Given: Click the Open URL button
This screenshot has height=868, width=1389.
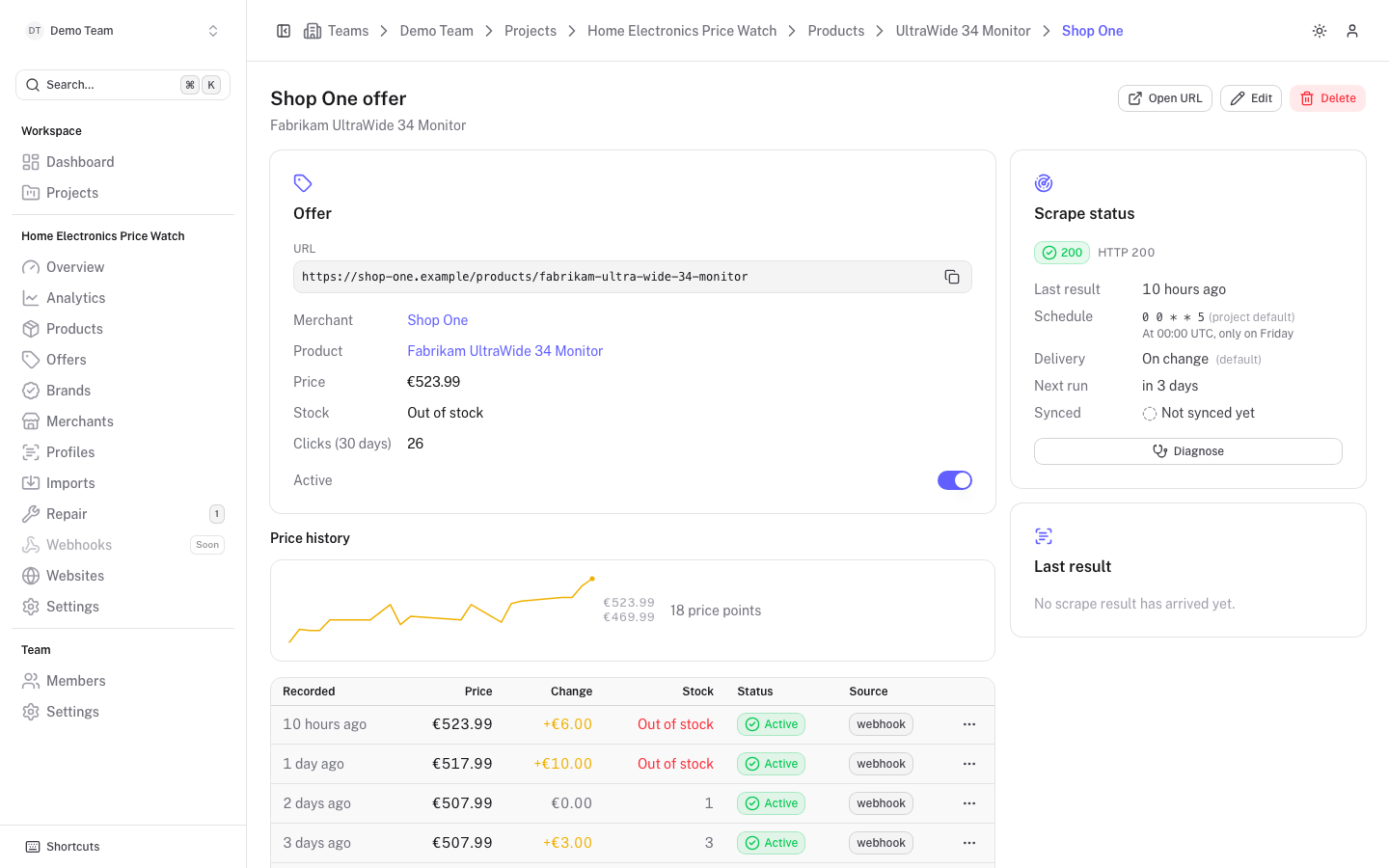Looking at the screenshot, I should (x=1165, y=98).
